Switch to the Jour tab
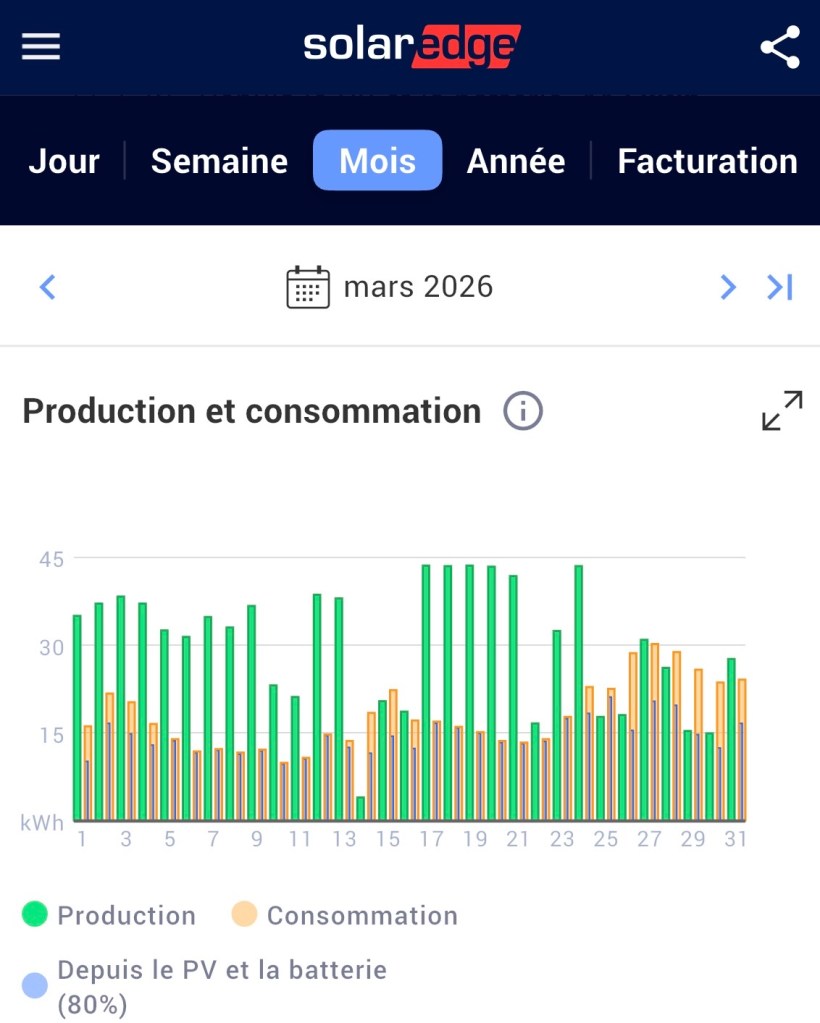The image size is (820, 1023). (64, 161)
